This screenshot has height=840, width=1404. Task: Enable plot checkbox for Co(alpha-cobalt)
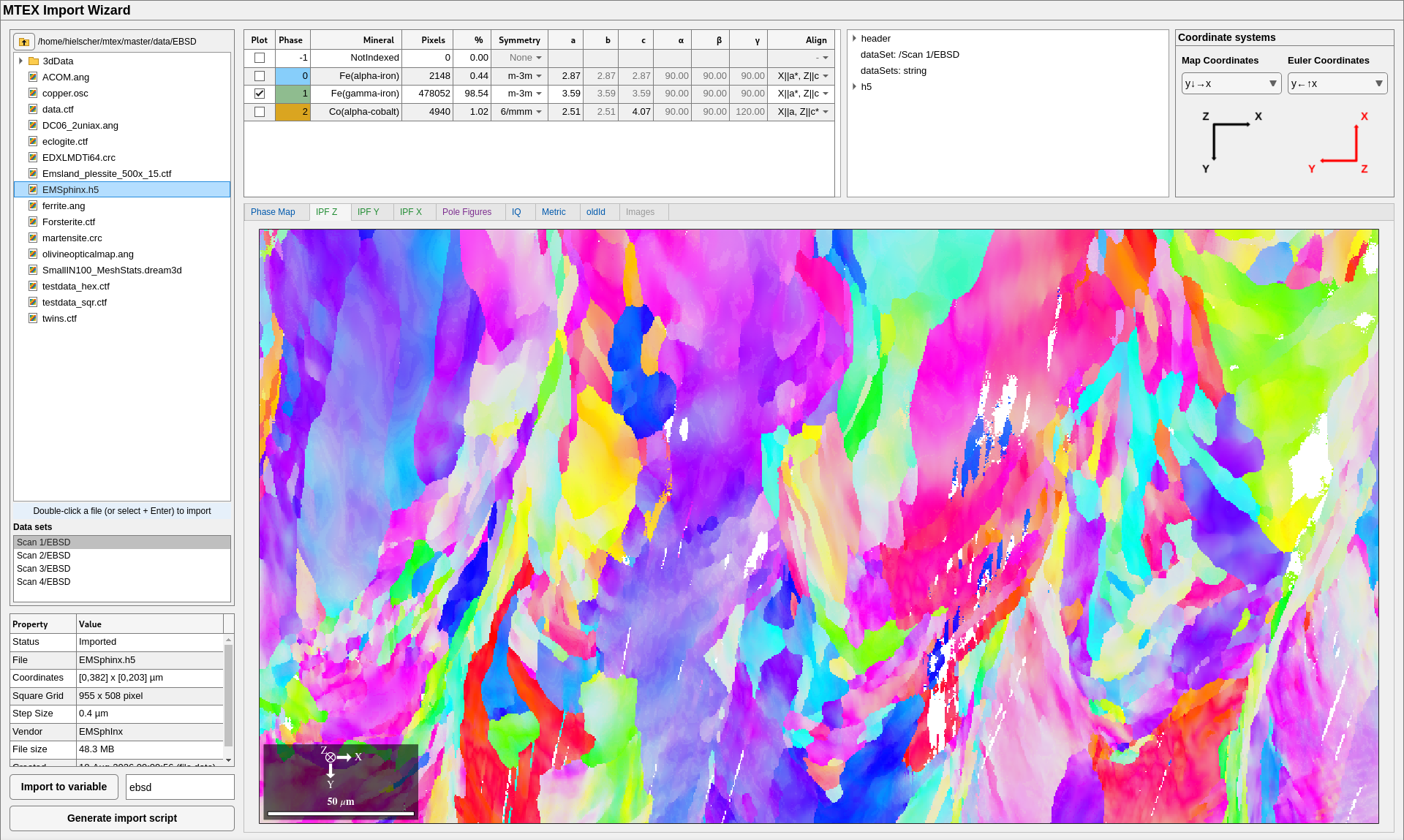(x=260, y=112)
